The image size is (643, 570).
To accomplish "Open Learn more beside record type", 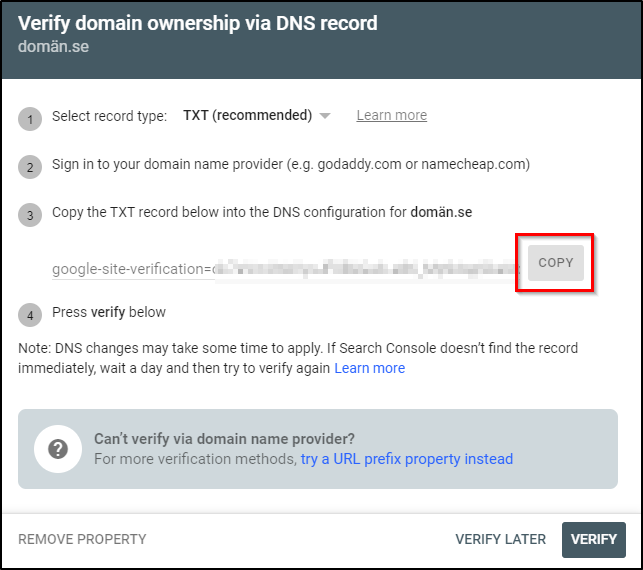I will tap(391, 115).
